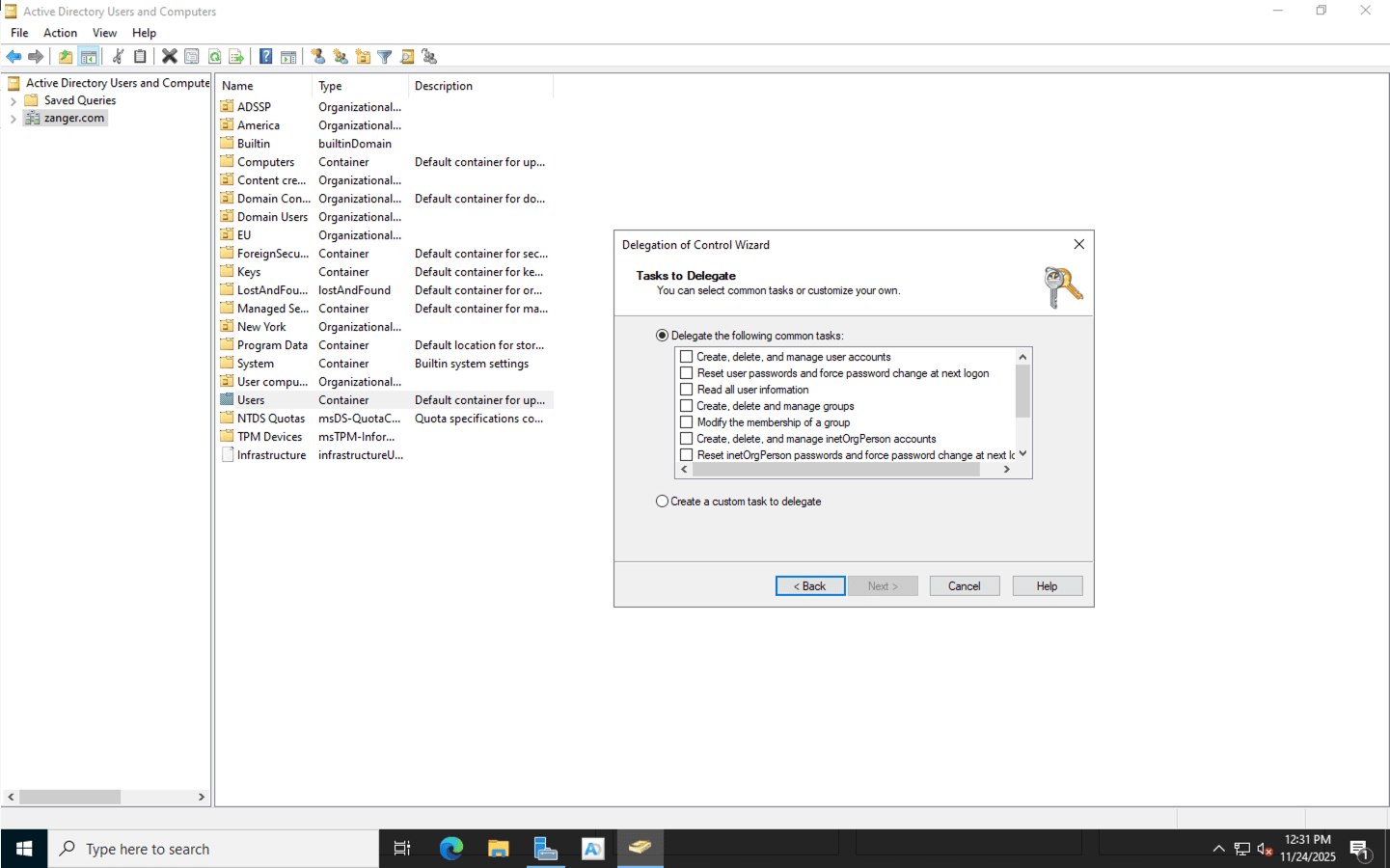This screenshot has width=1390, height=868.
Task: Show hidden system tray icons chevron
Action: [x=1218, y=849]
